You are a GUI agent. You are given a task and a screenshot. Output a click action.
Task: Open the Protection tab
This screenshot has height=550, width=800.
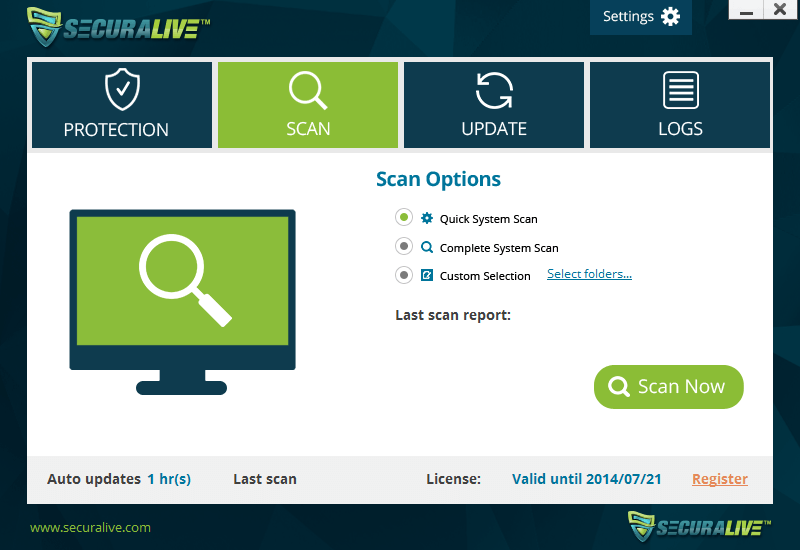coord(121,105)
